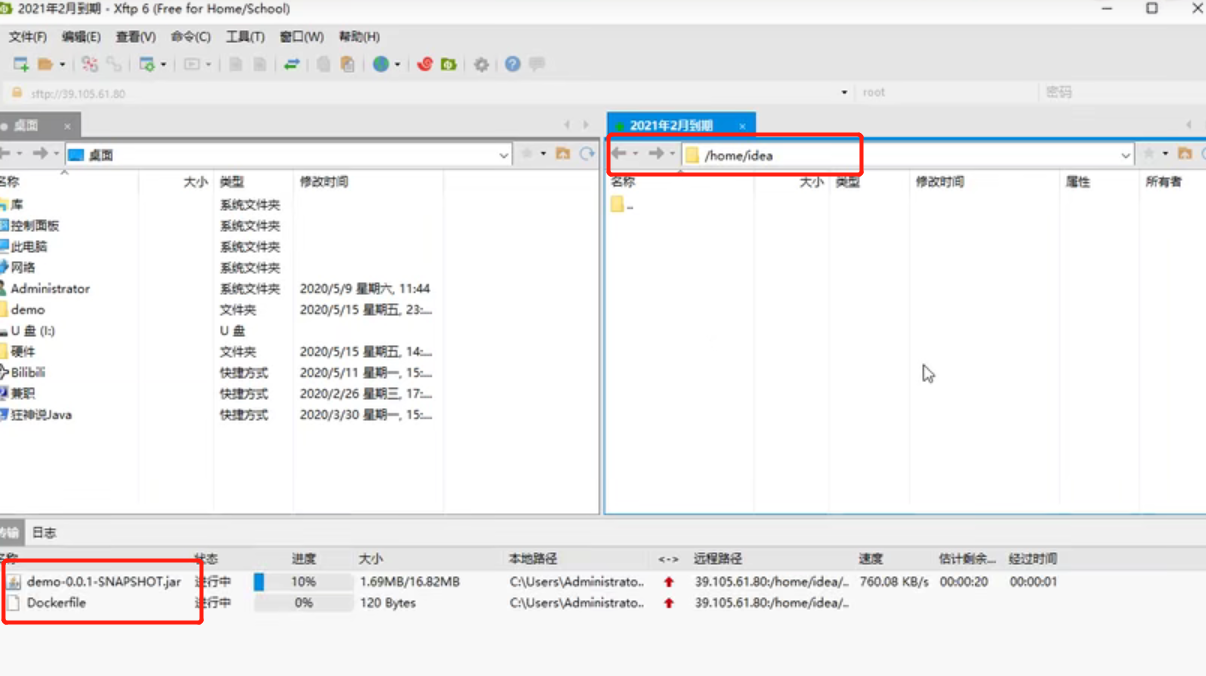Select the demo-0.0.1-SNAPSHOT.jar transfer row

pos(603,582)
